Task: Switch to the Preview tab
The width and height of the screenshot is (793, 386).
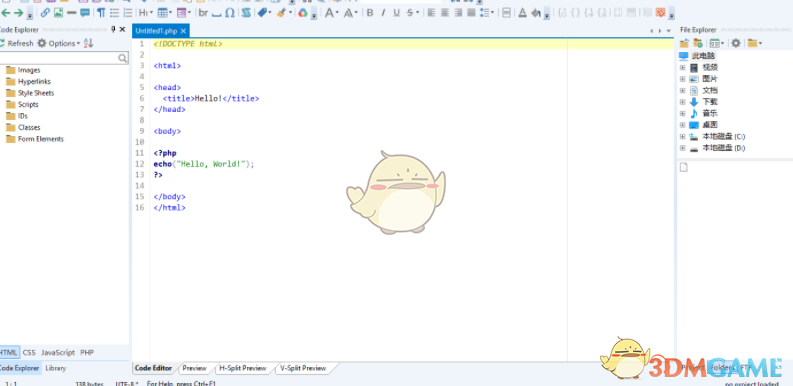Action: pyautogui.click(x=194, y=368)
